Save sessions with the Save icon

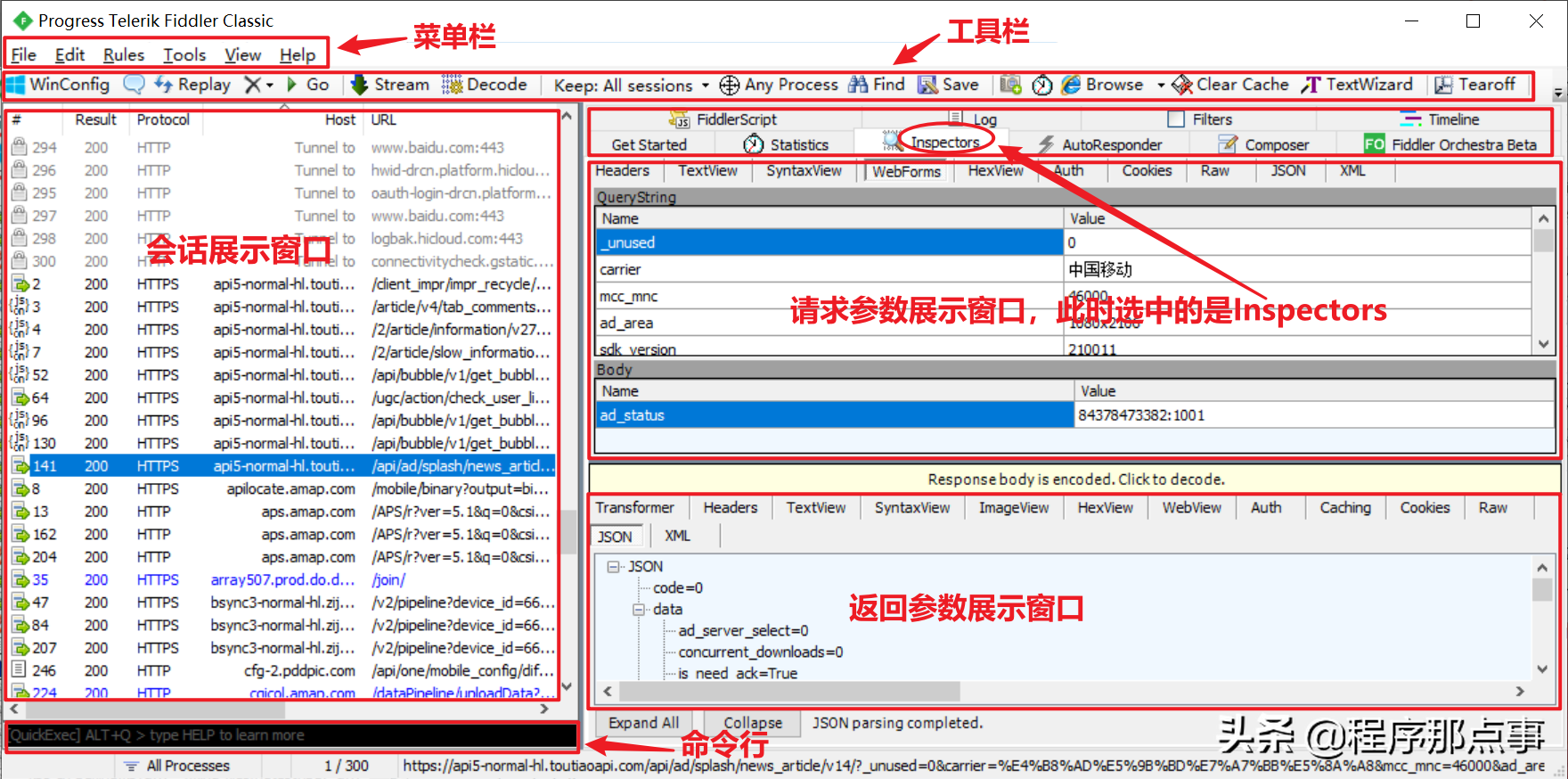pos(949,85)
